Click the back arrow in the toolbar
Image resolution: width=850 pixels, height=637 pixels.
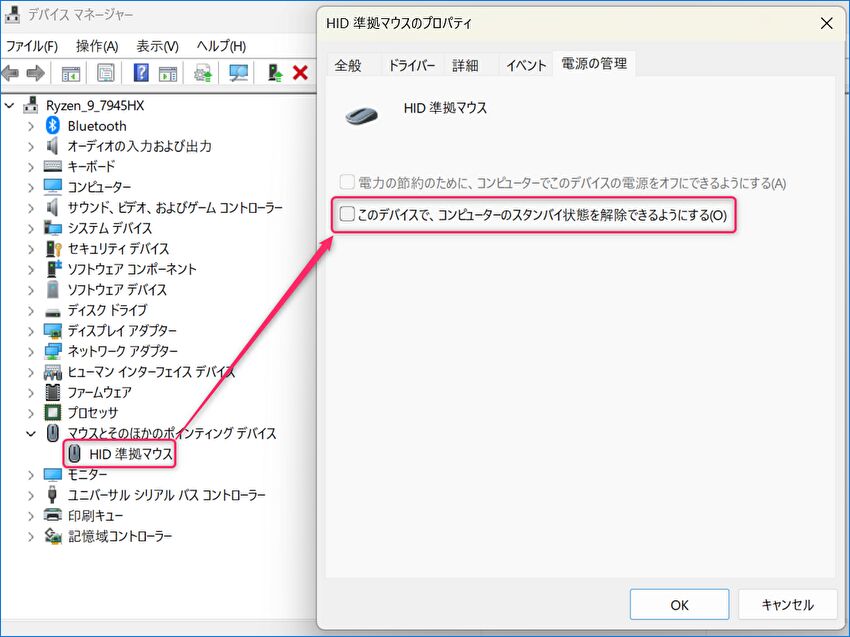(11, 73)
